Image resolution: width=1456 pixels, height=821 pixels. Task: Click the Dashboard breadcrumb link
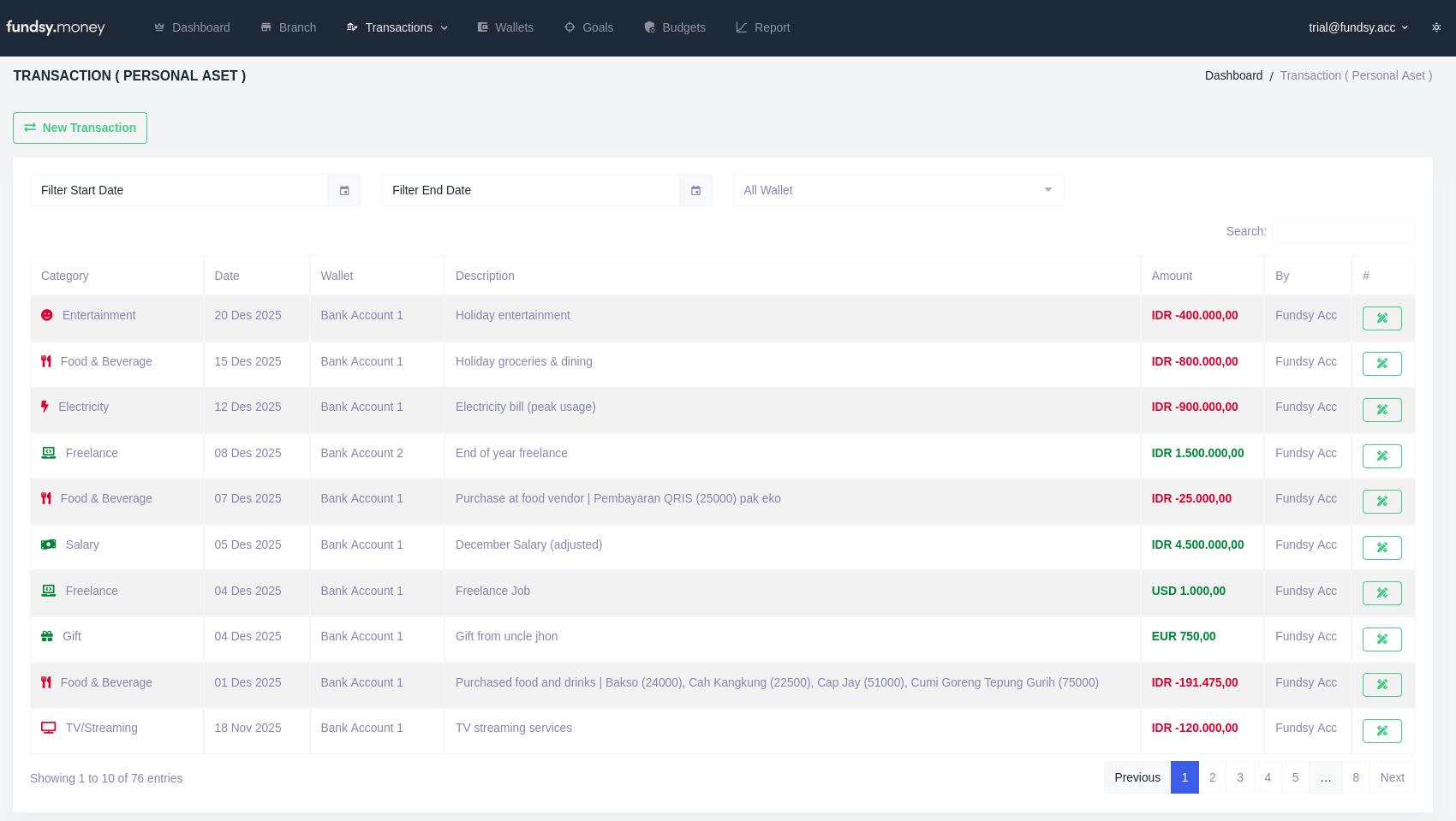(x=1233, y=75)
